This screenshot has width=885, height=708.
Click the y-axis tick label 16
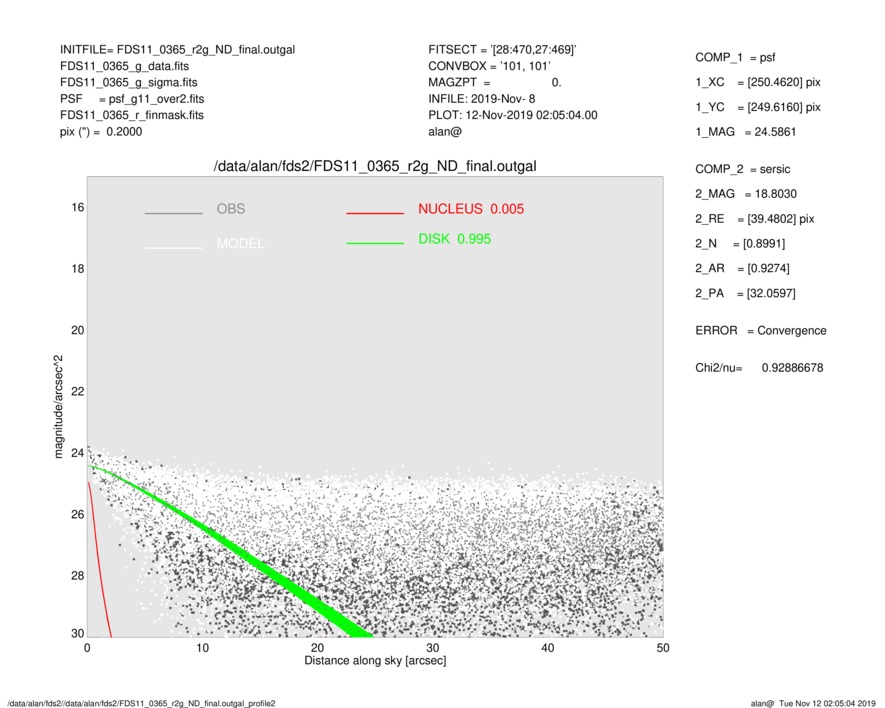coord(78,208)
